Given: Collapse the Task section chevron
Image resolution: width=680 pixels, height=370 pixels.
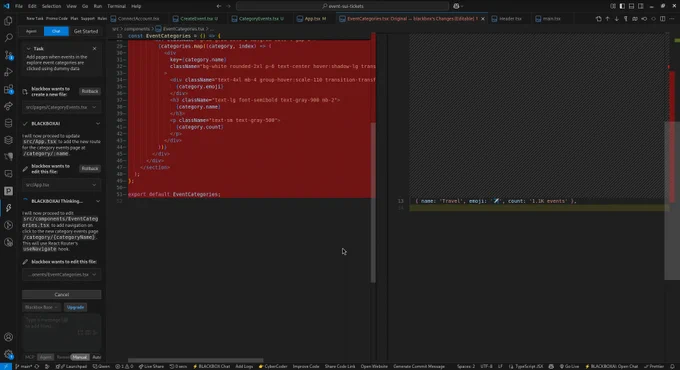Looking at the screenshot, I should click(28, 49).
